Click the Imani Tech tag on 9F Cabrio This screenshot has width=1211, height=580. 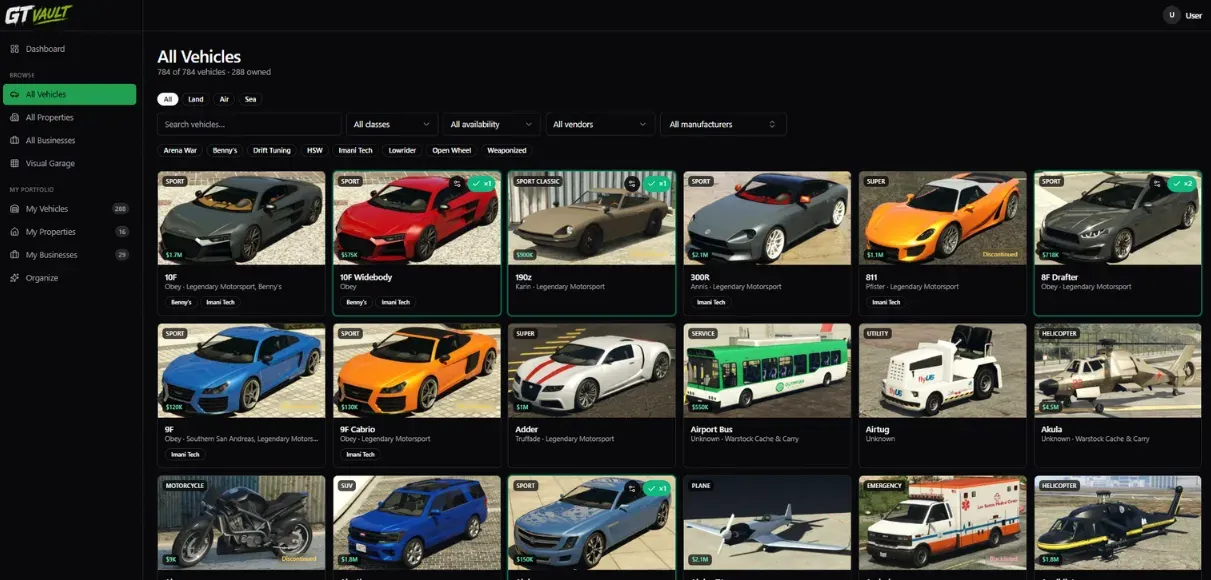(x=361, y=454)
